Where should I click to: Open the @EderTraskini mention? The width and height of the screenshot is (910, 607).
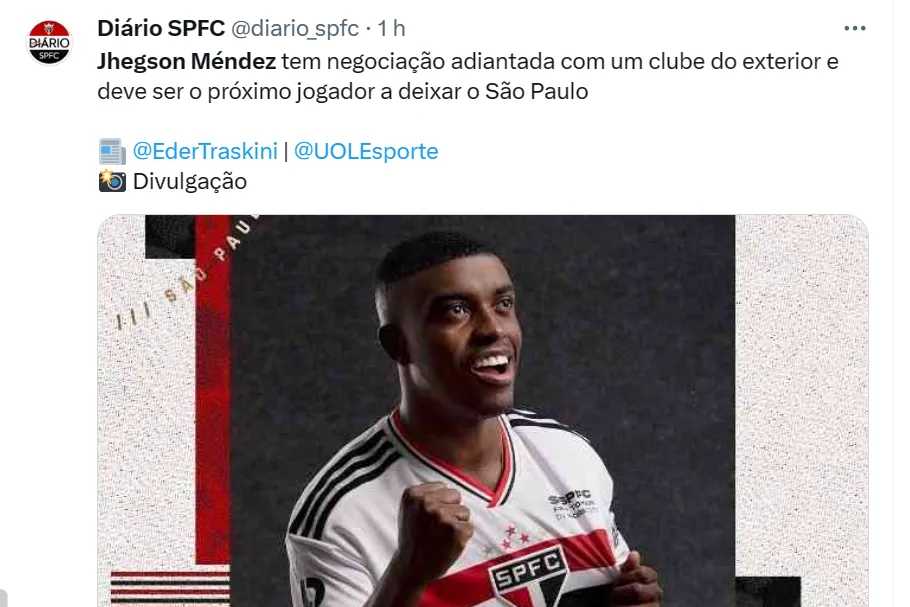205,151
